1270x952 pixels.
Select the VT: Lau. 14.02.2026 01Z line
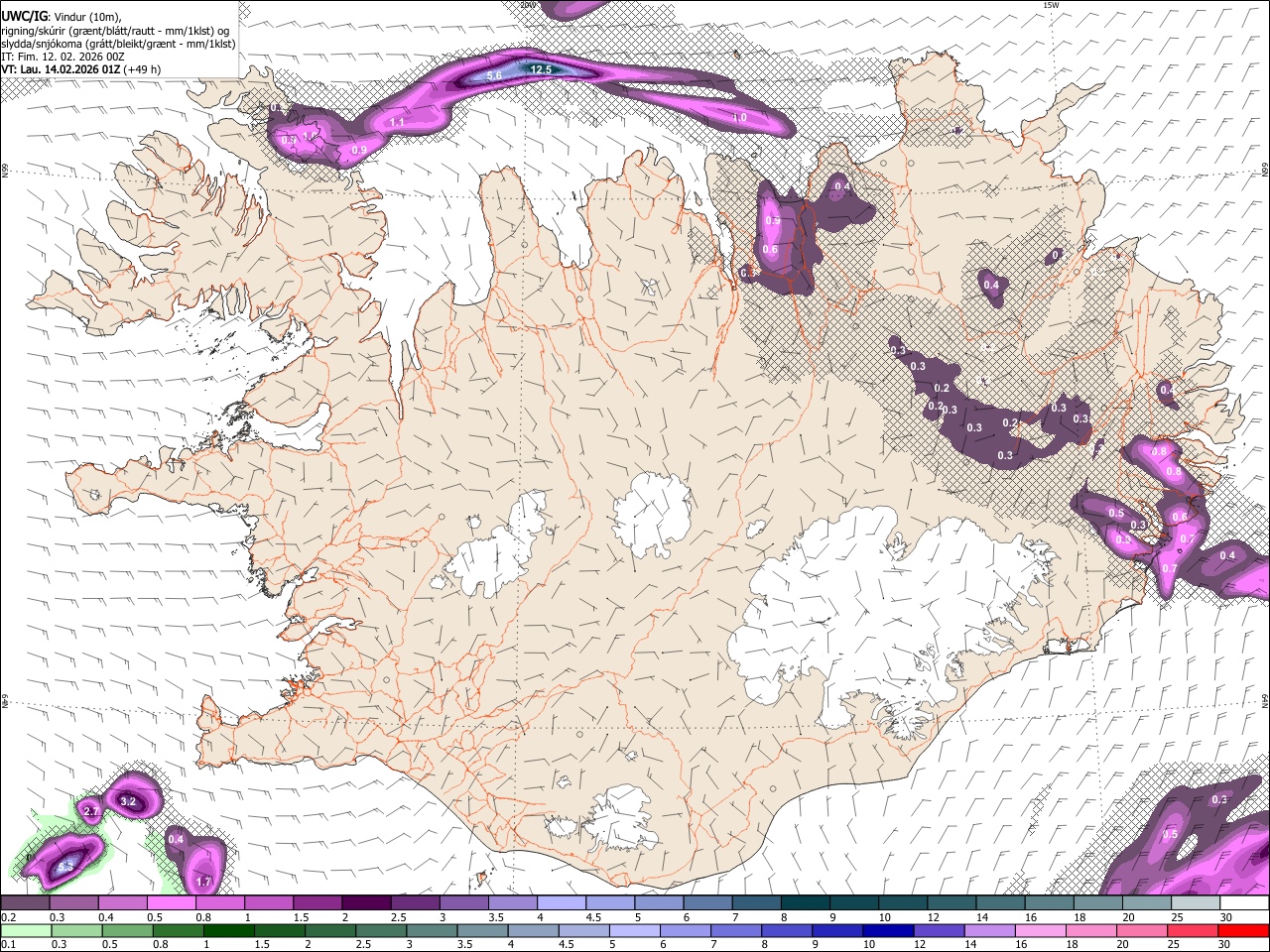pos(81,69)
